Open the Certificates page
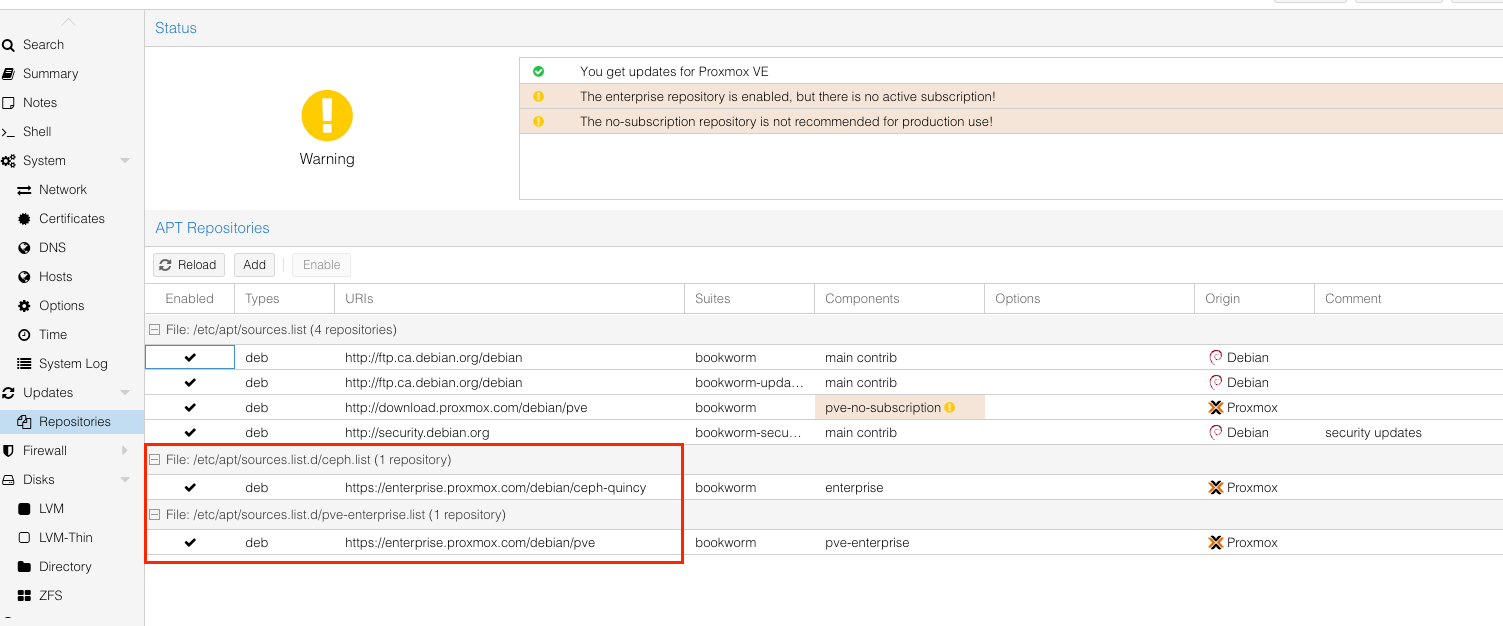This screenshot has height=626, width=1503. coord(71,218)
